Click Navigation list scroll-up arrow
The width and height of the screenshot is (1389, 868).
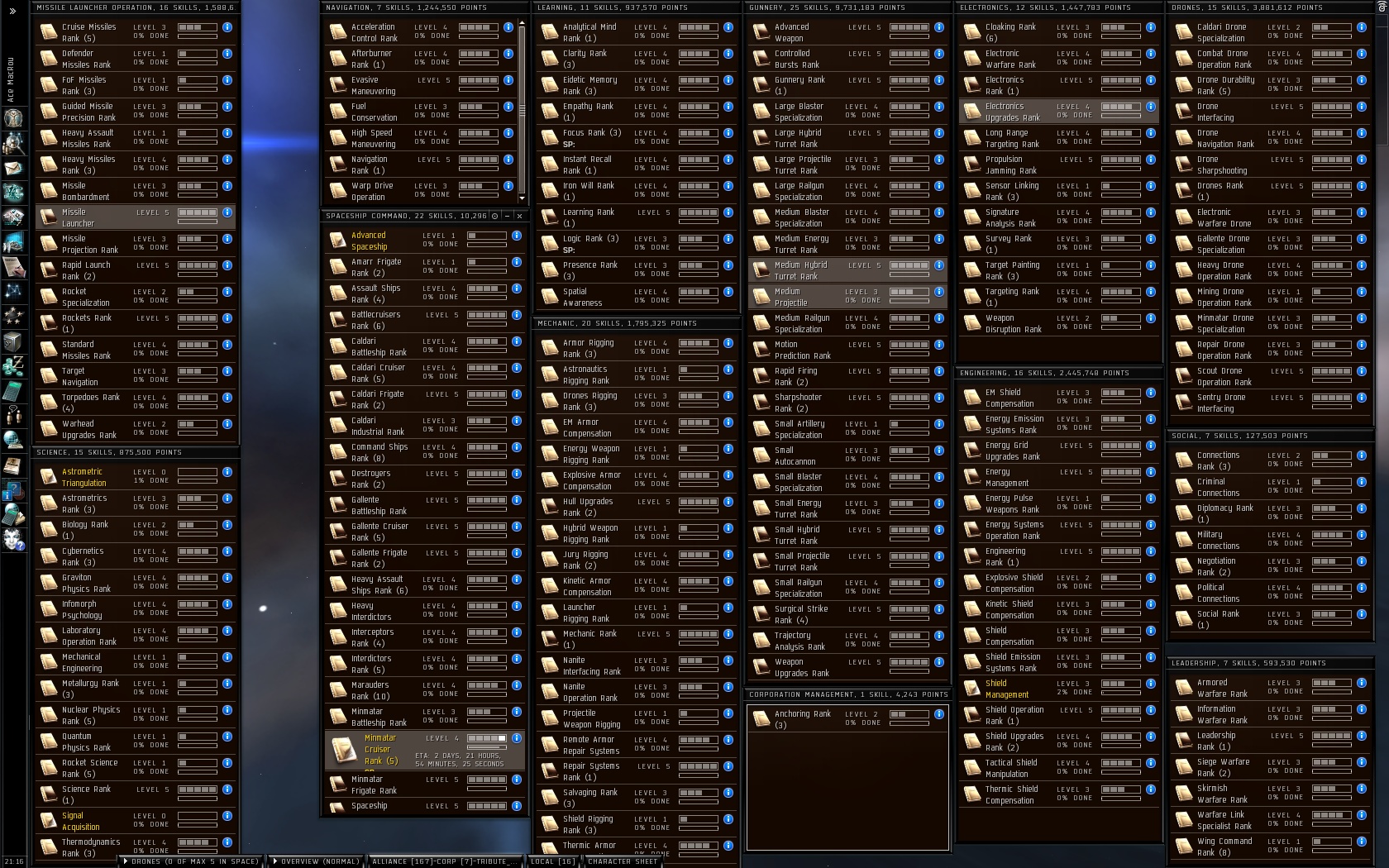(522, 22)
